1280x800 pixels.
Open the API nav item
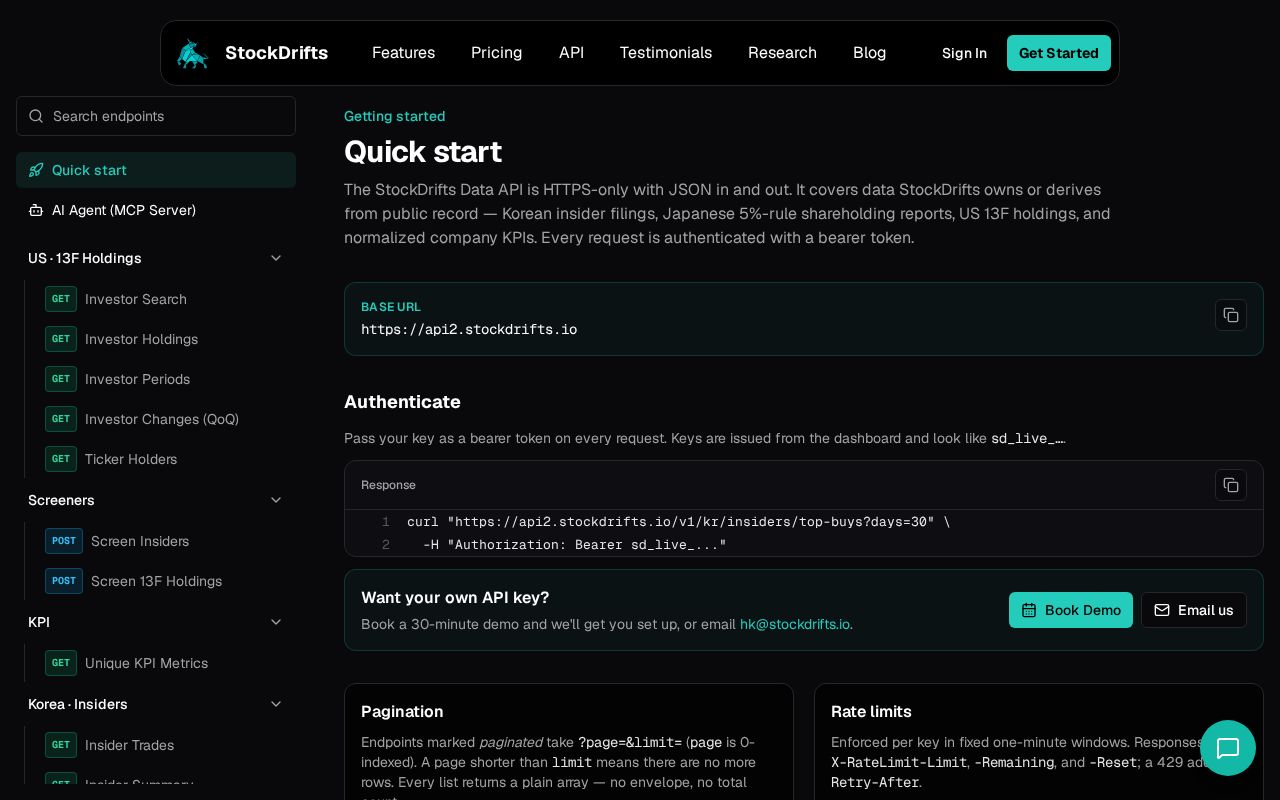571,53
